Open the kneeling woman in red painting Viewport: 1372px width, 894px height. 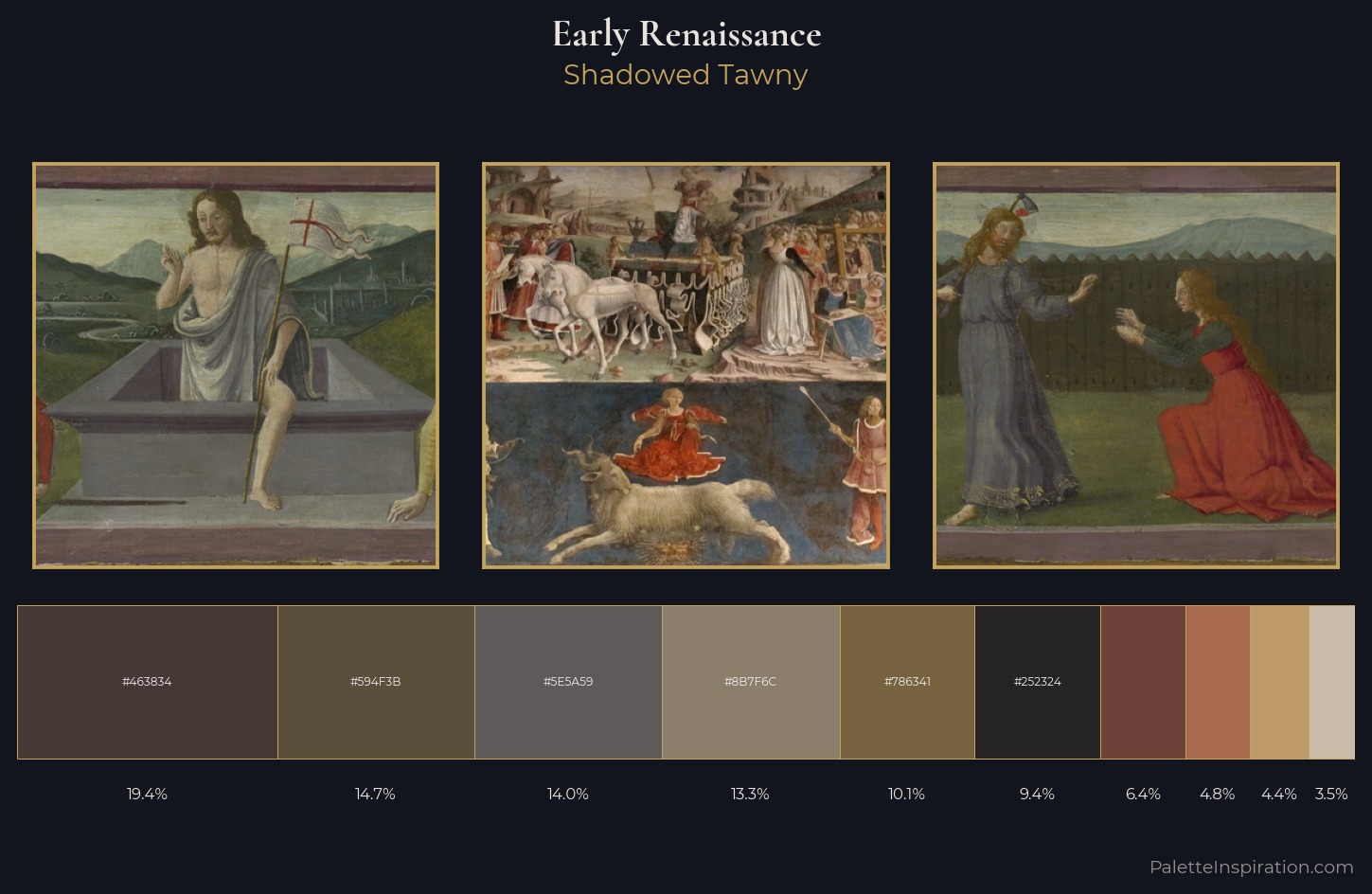pos(1136,366)
